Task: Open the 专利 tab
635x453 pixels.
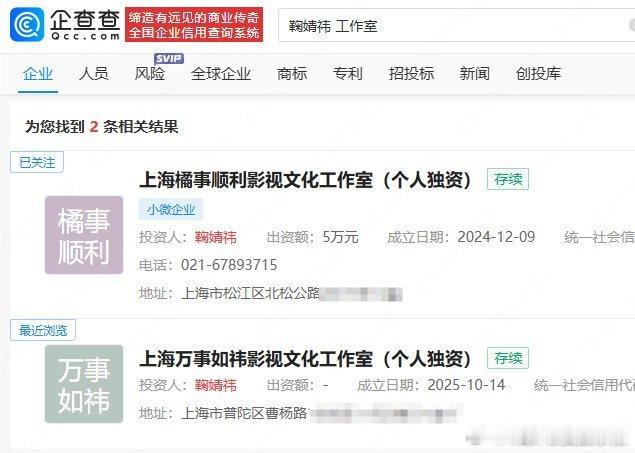Action: coord(347,74)
